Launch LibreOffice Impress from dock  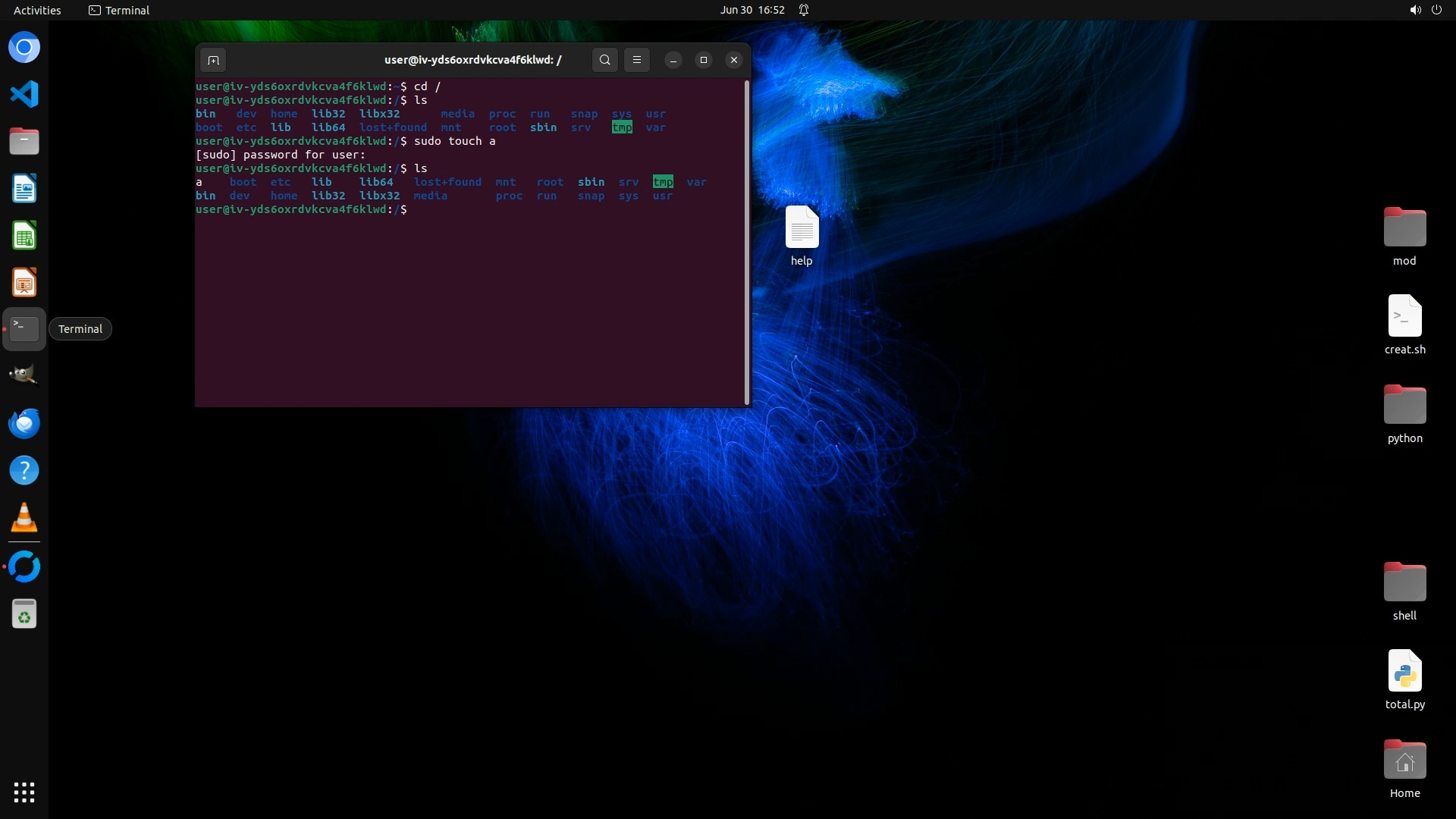(24, 283)
